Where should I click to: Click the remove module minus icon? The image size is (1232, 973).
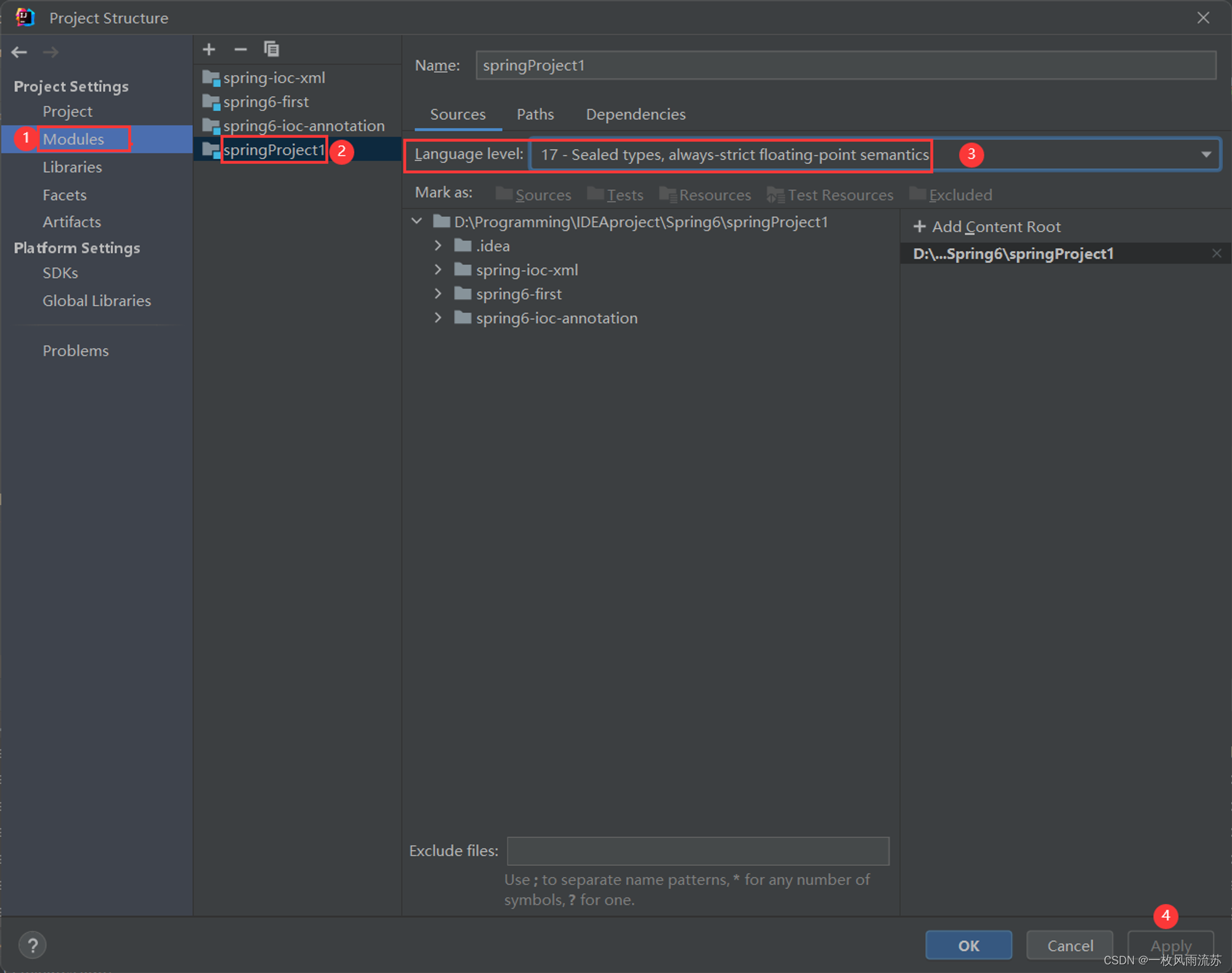point(240,49)
